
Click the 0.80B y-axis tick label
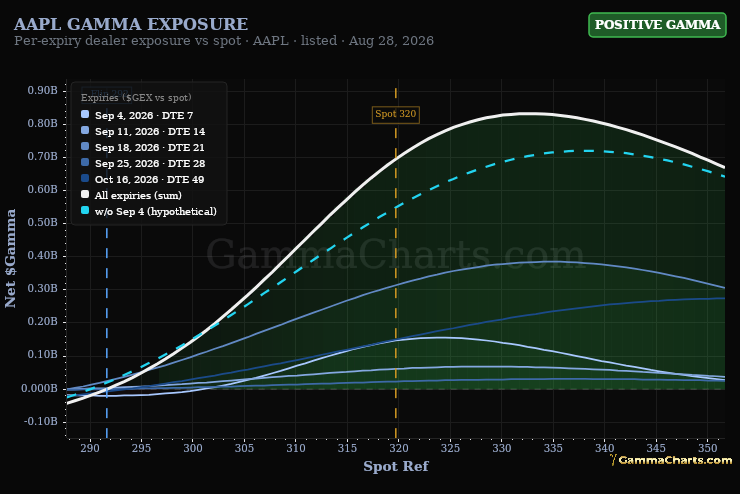click(x=42, y=124)
